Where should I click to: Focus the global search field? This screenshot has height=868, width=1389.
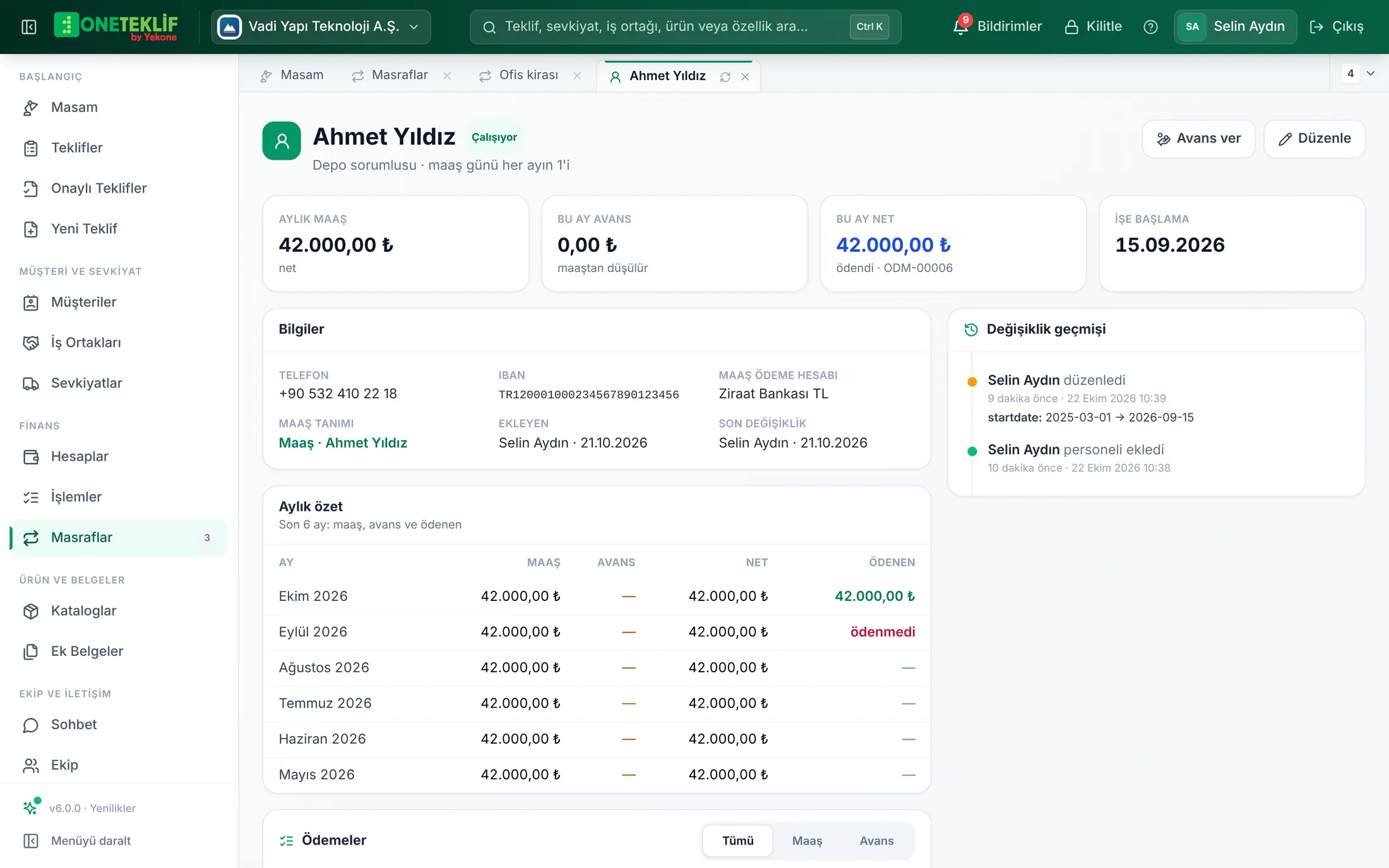[685, 27]
